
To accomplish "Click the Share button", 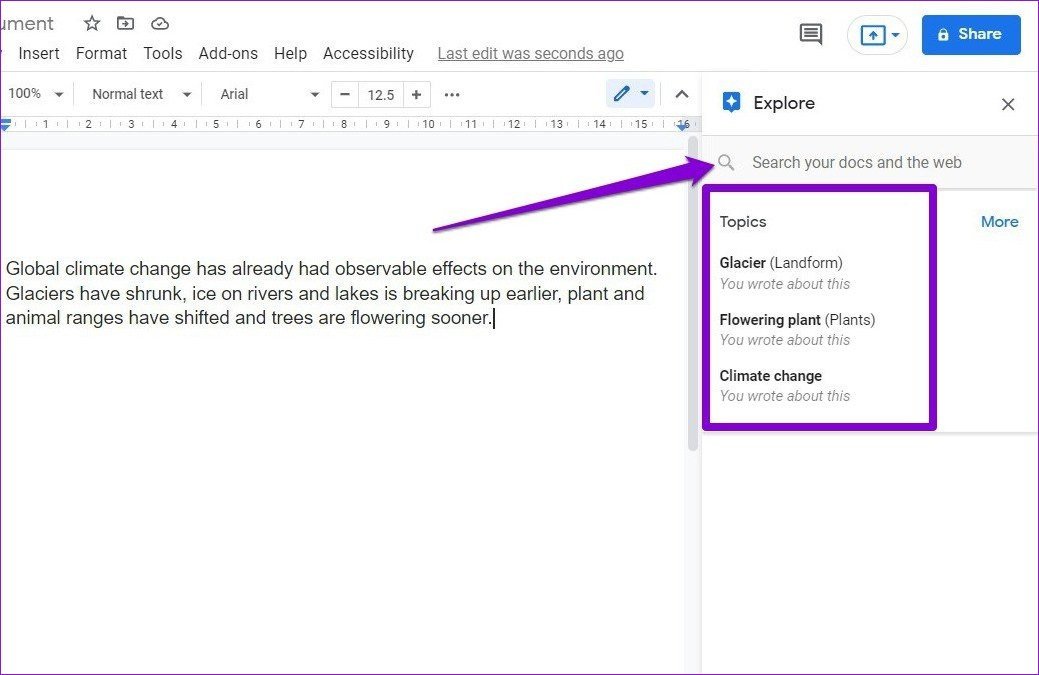I will point(970,34).
